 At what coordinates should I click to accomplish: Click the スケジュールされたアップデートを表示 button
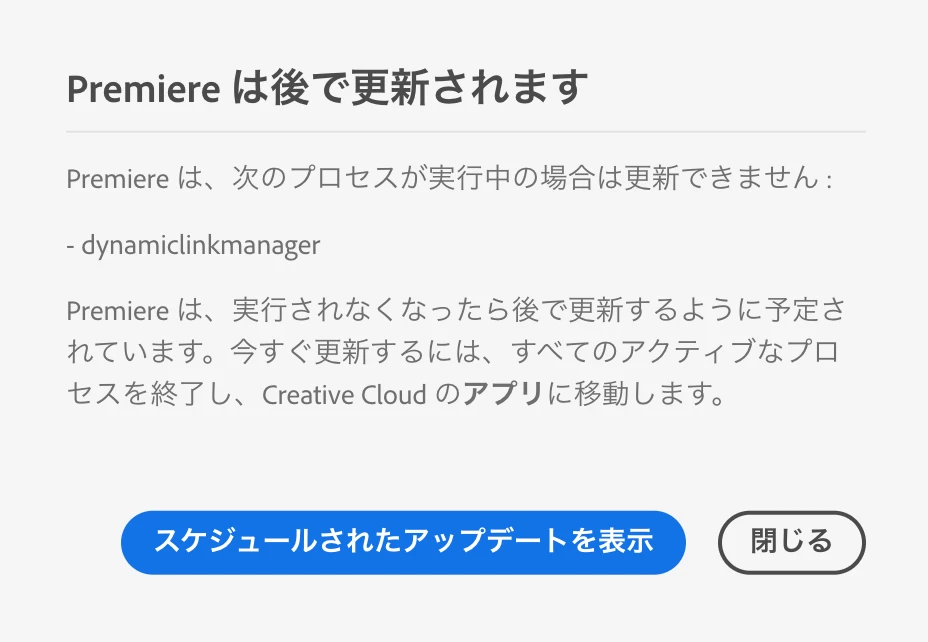403,542
